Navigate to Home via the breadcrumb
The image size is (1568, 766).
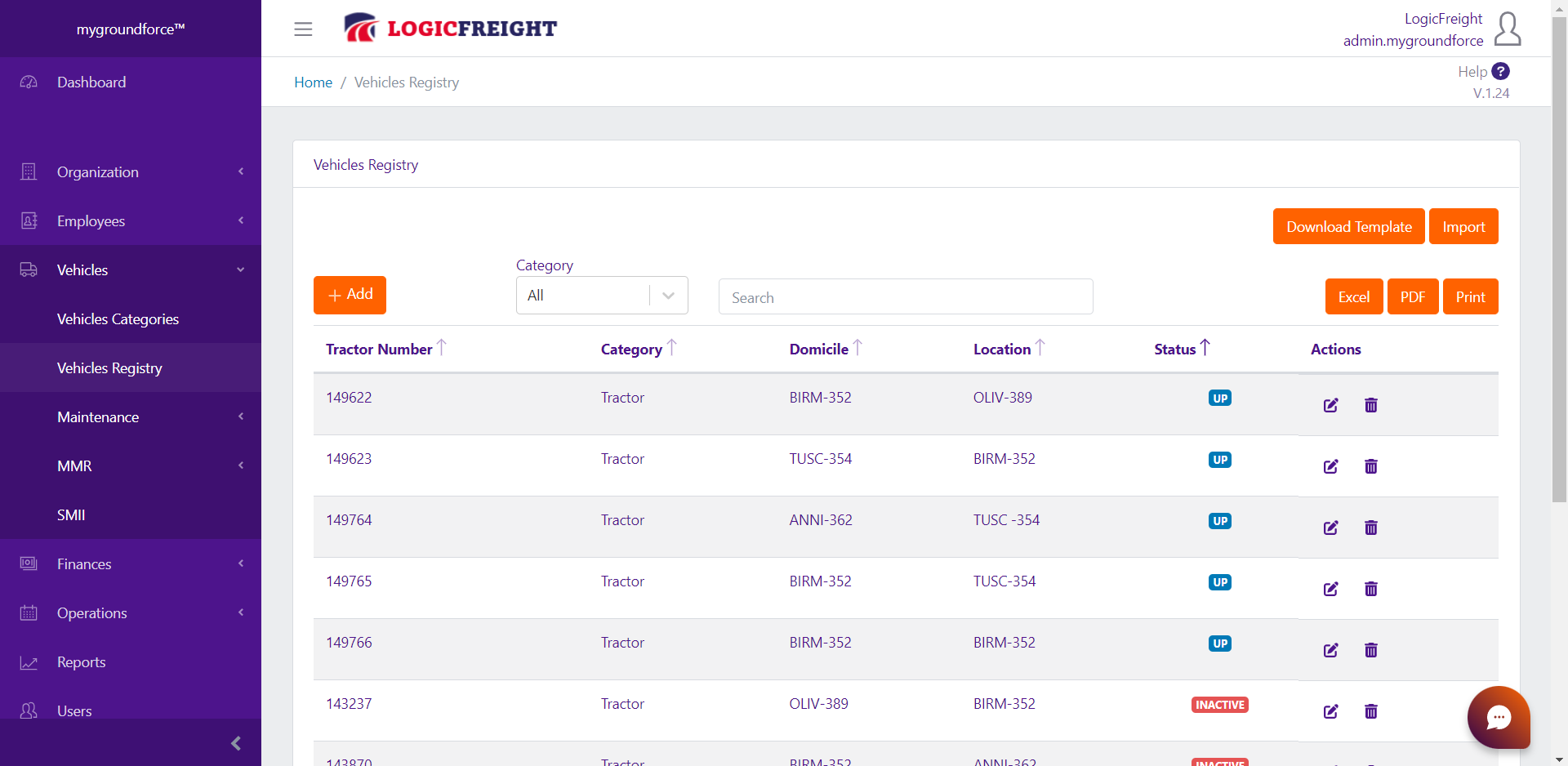[313, 82]
